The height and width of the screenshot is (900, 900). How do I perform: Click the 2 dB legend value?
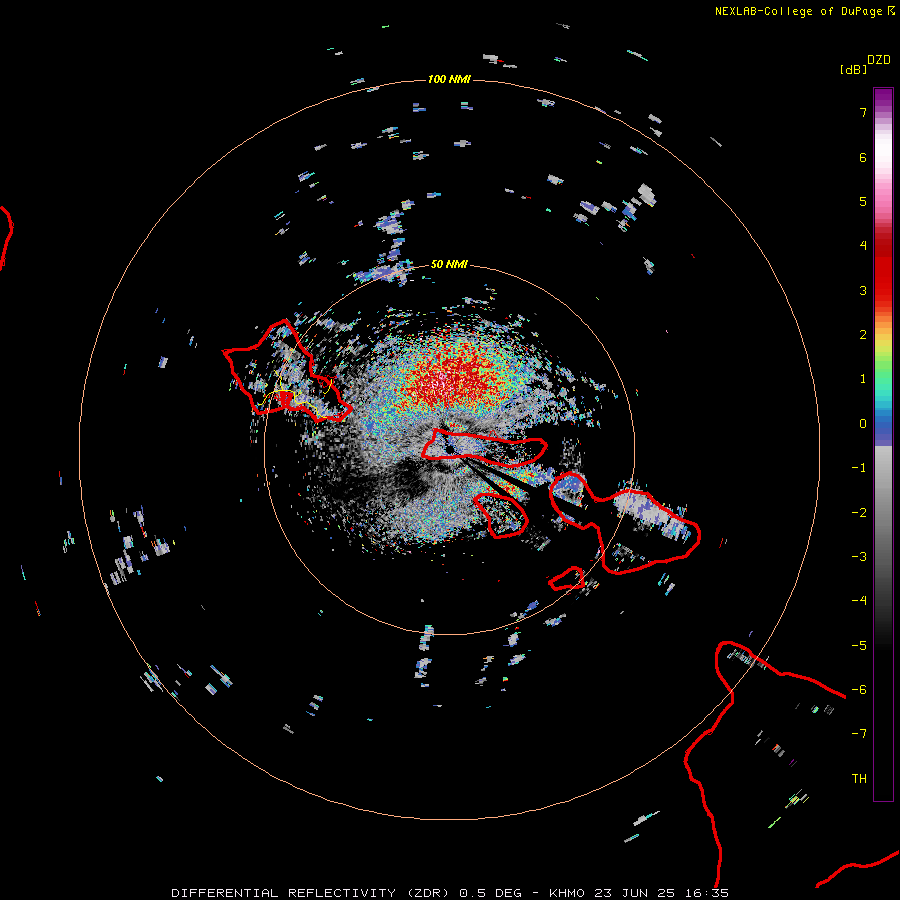coord(863,335)
